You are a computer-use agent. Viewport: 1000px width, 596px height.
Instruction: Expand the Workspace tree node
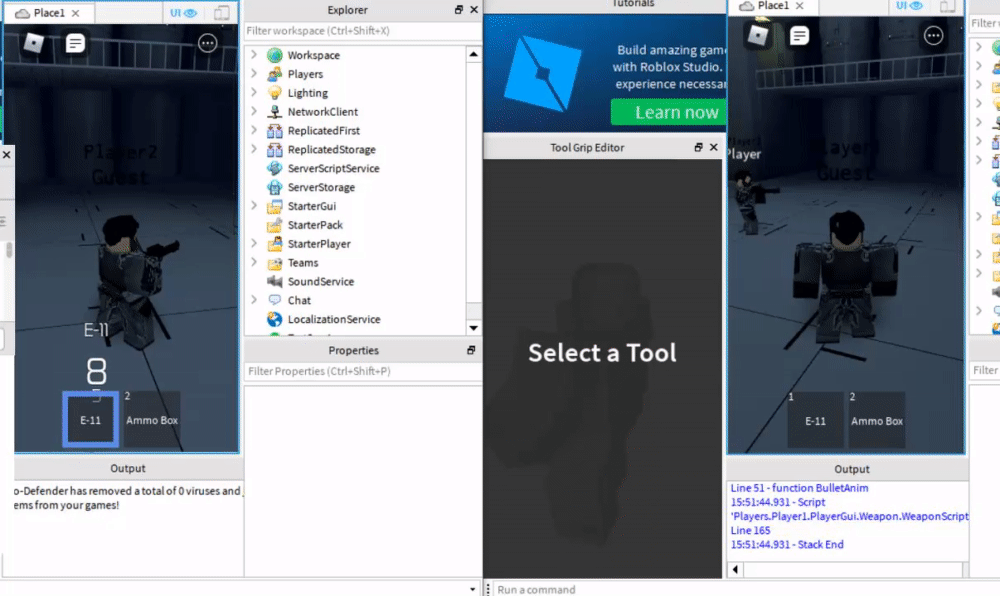tap(254, 55)
